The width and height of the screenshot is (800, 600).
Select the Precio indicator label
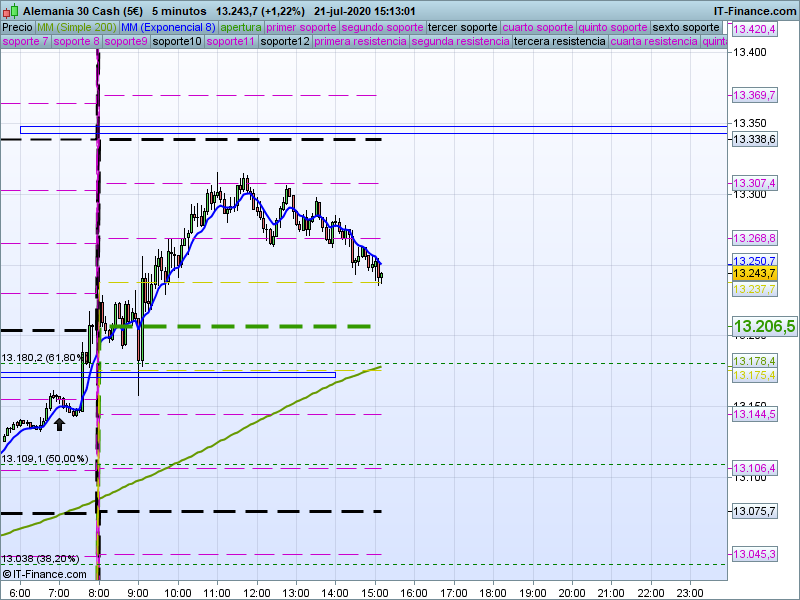pyautogui.click(x=17, y=28)
